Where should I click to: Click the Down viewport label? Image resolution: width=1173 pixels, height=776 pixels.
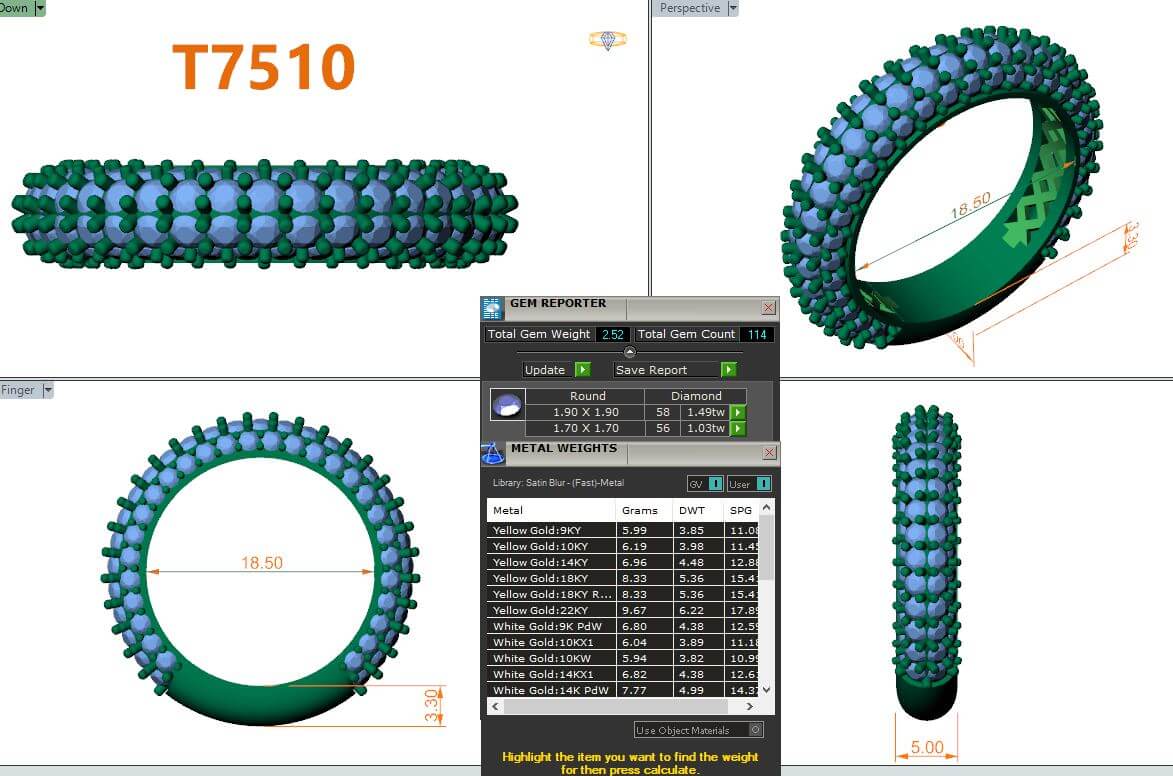tap(14, 8)
